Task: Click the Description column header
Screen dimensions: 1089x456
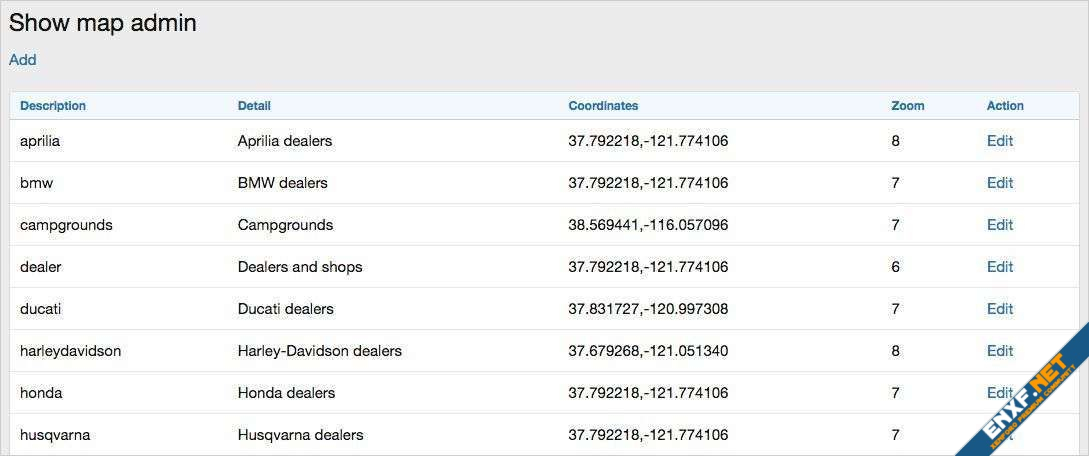Action: tap(53, 106)
